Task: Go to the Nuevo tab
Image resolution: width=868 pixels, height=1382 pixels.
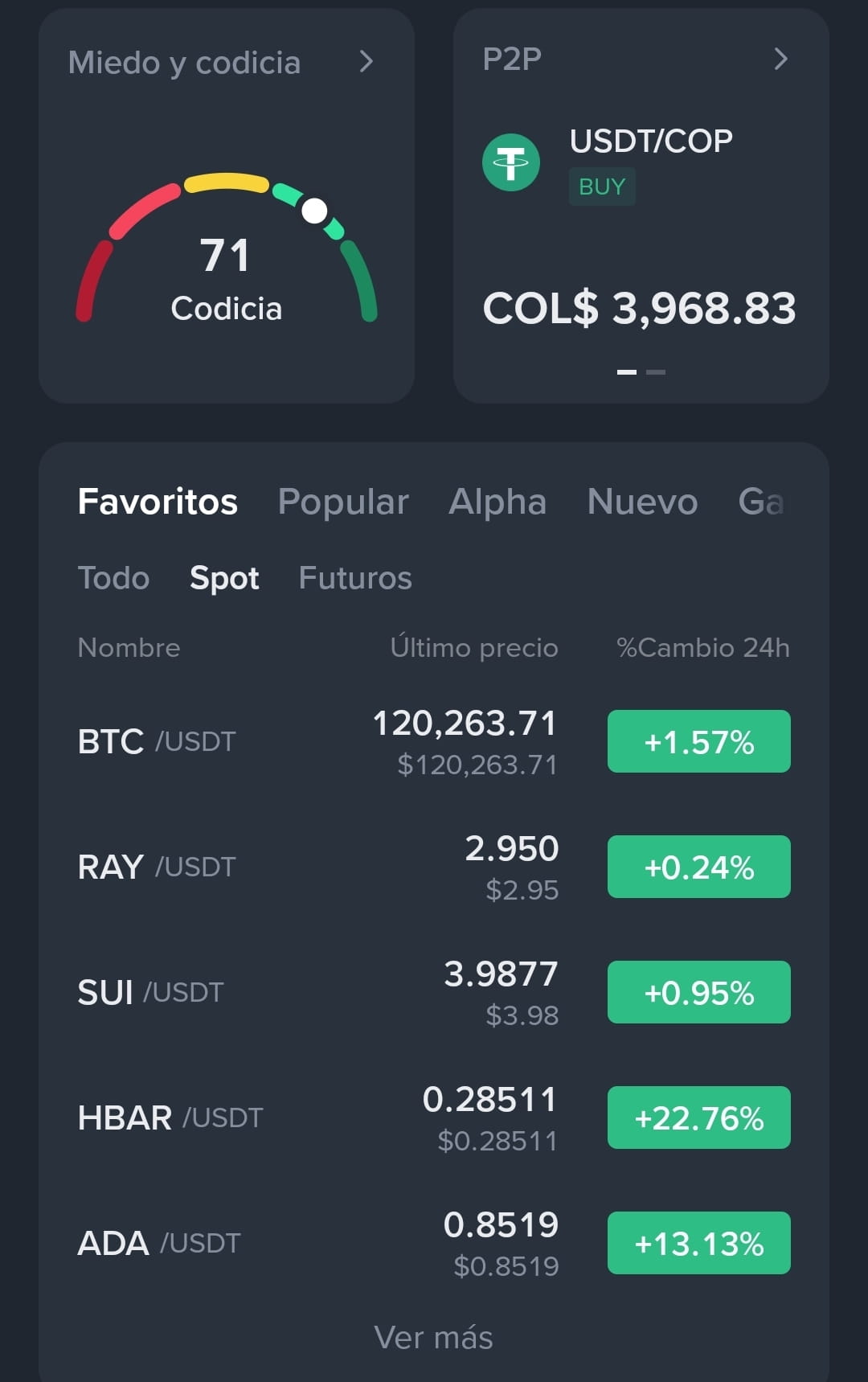Action: (x=642, y=502)
